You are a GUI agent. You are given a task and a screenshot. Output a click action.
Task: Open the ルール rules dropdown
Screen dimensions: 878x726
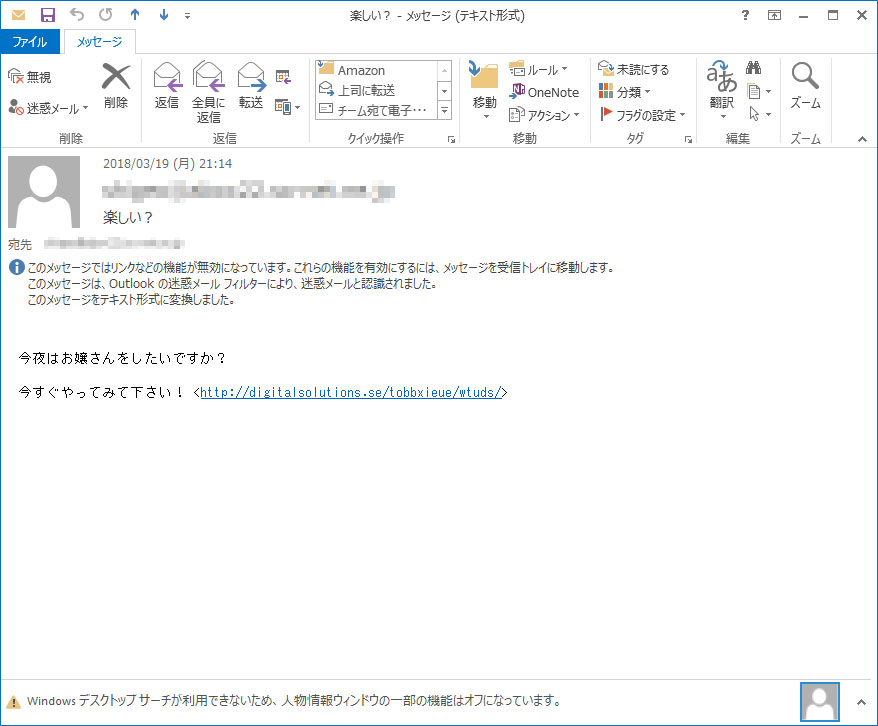pos(539,69)
